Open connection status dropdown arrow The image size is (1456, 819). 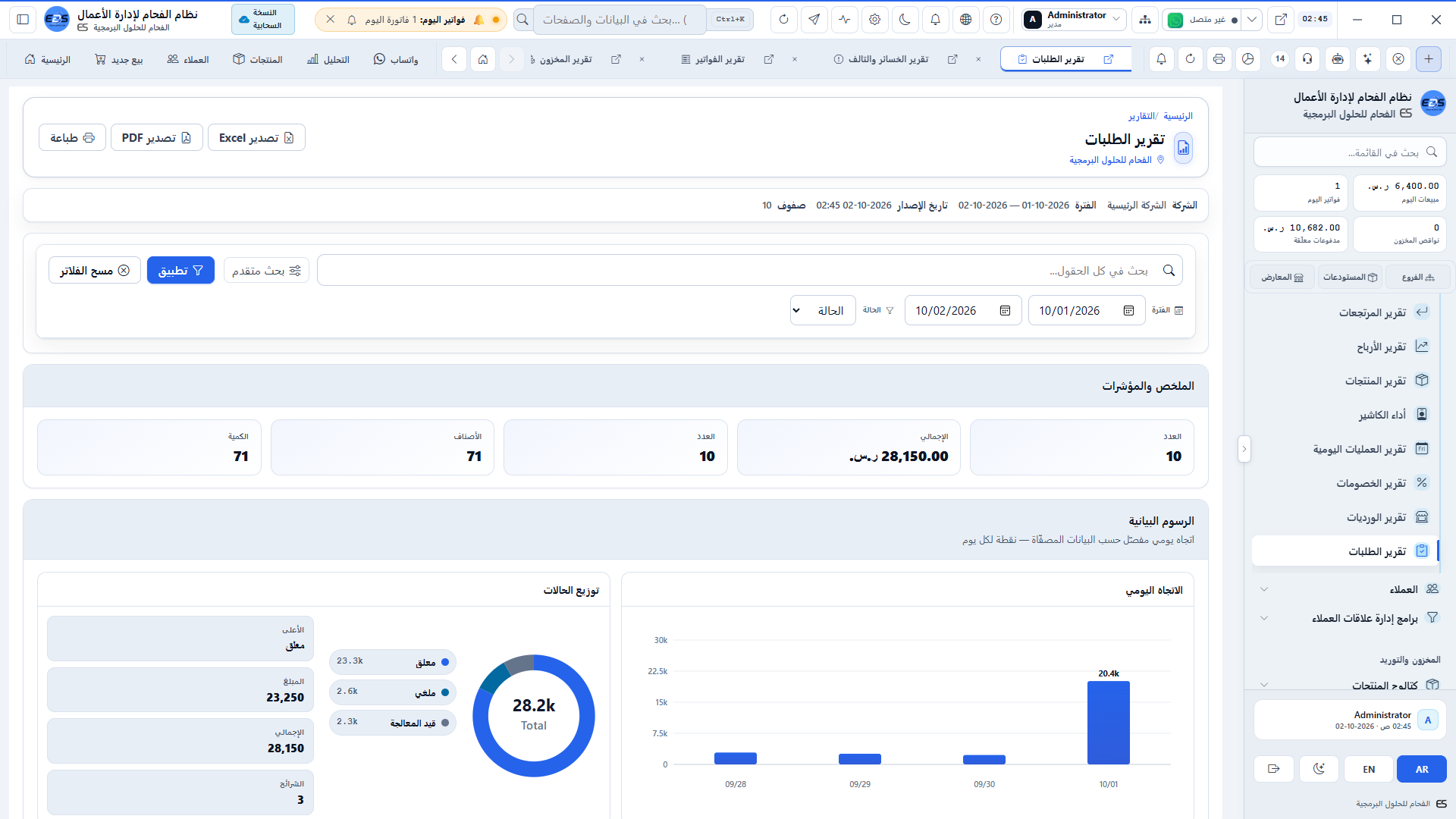click(x=1252, y=20)
